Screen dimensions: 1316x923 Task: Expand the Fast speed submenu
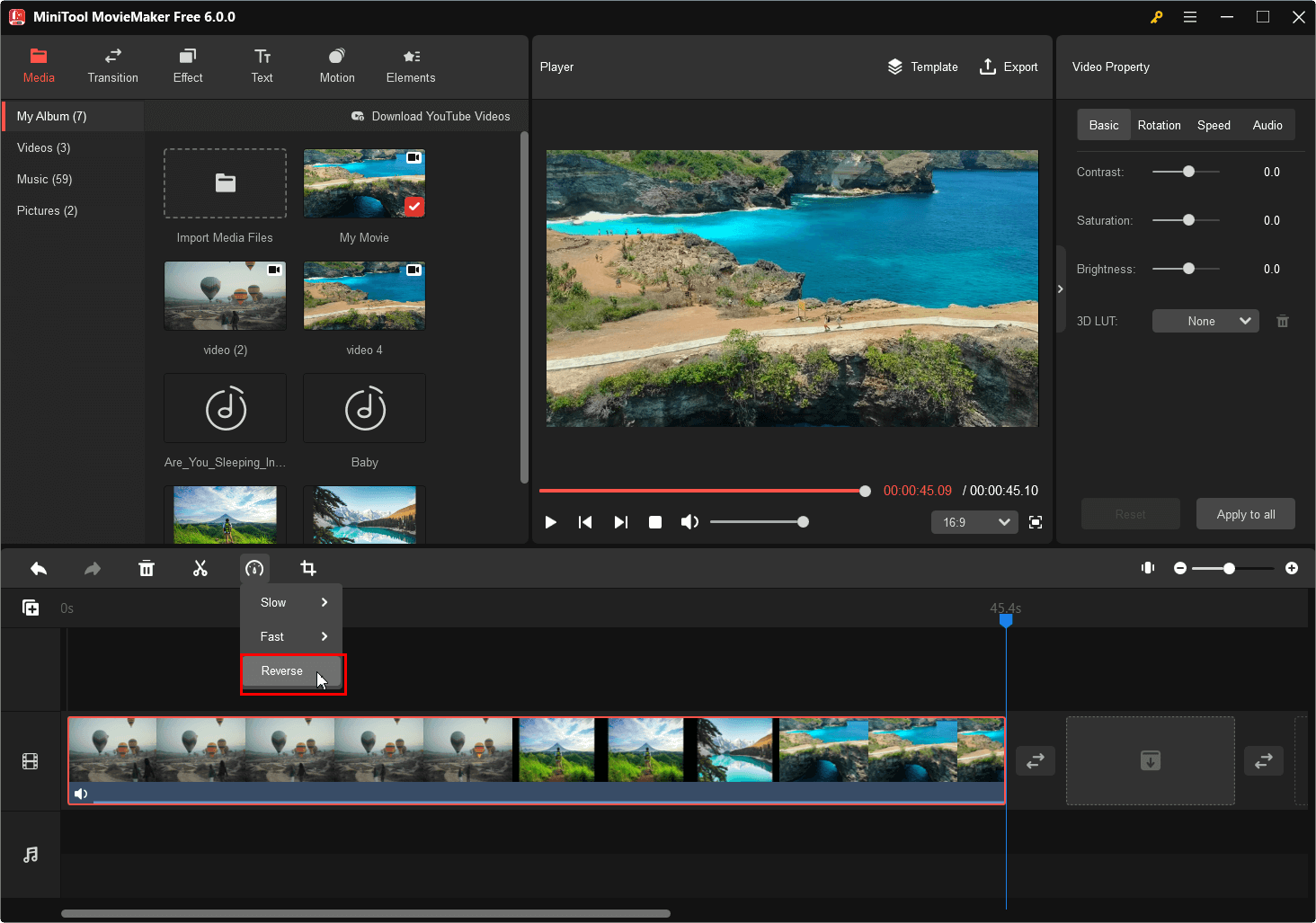[x=291, y=636]
